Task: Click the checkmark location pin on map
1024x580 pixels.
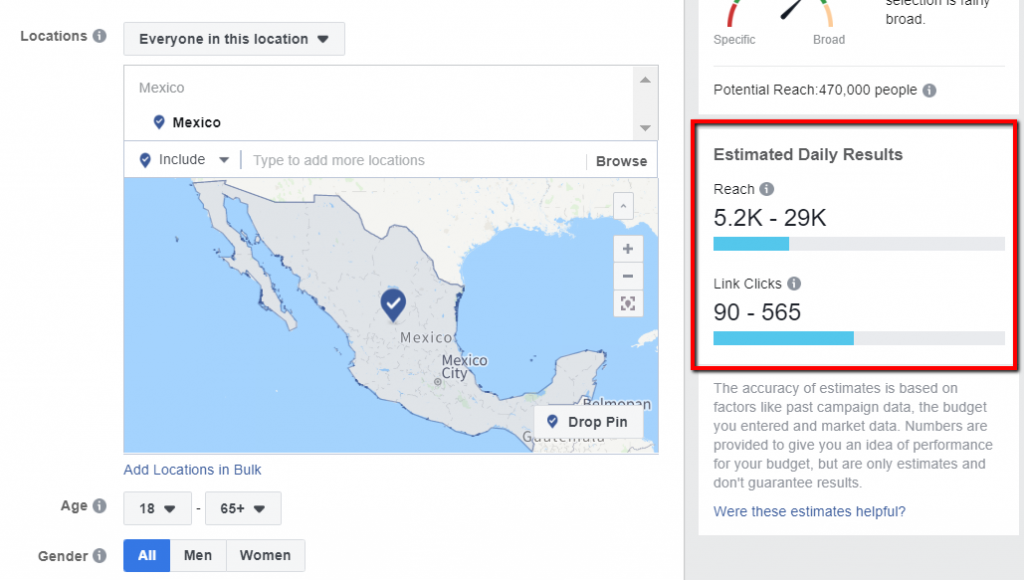Action: pyautogui.click(x=393, y=303)
